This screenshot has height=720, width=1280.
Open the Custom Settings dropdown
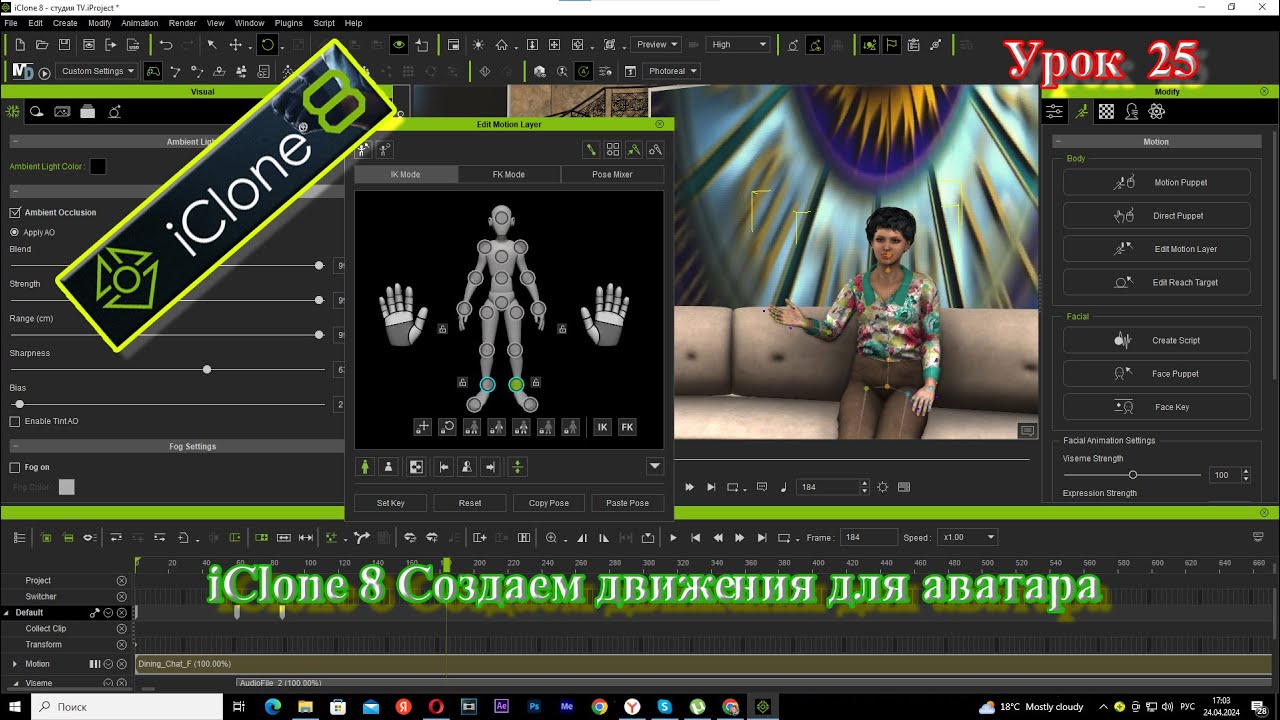[x=98, y=71]
